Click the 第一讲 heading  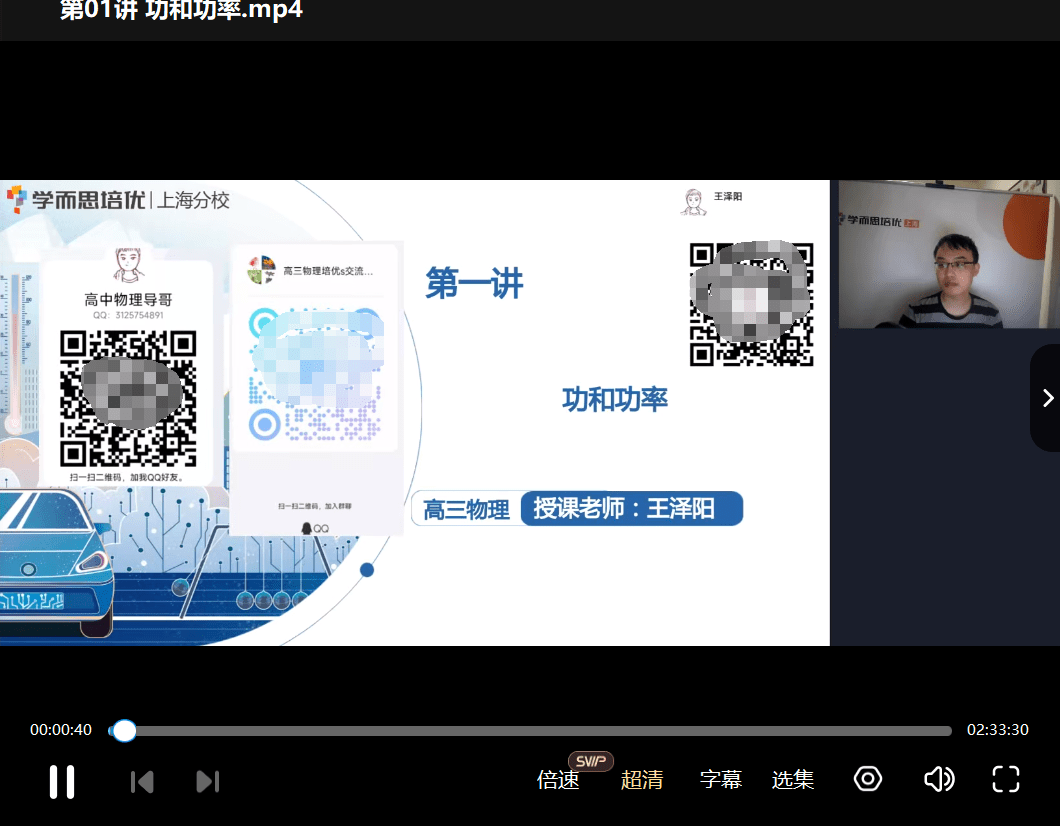tap(474, 283)
